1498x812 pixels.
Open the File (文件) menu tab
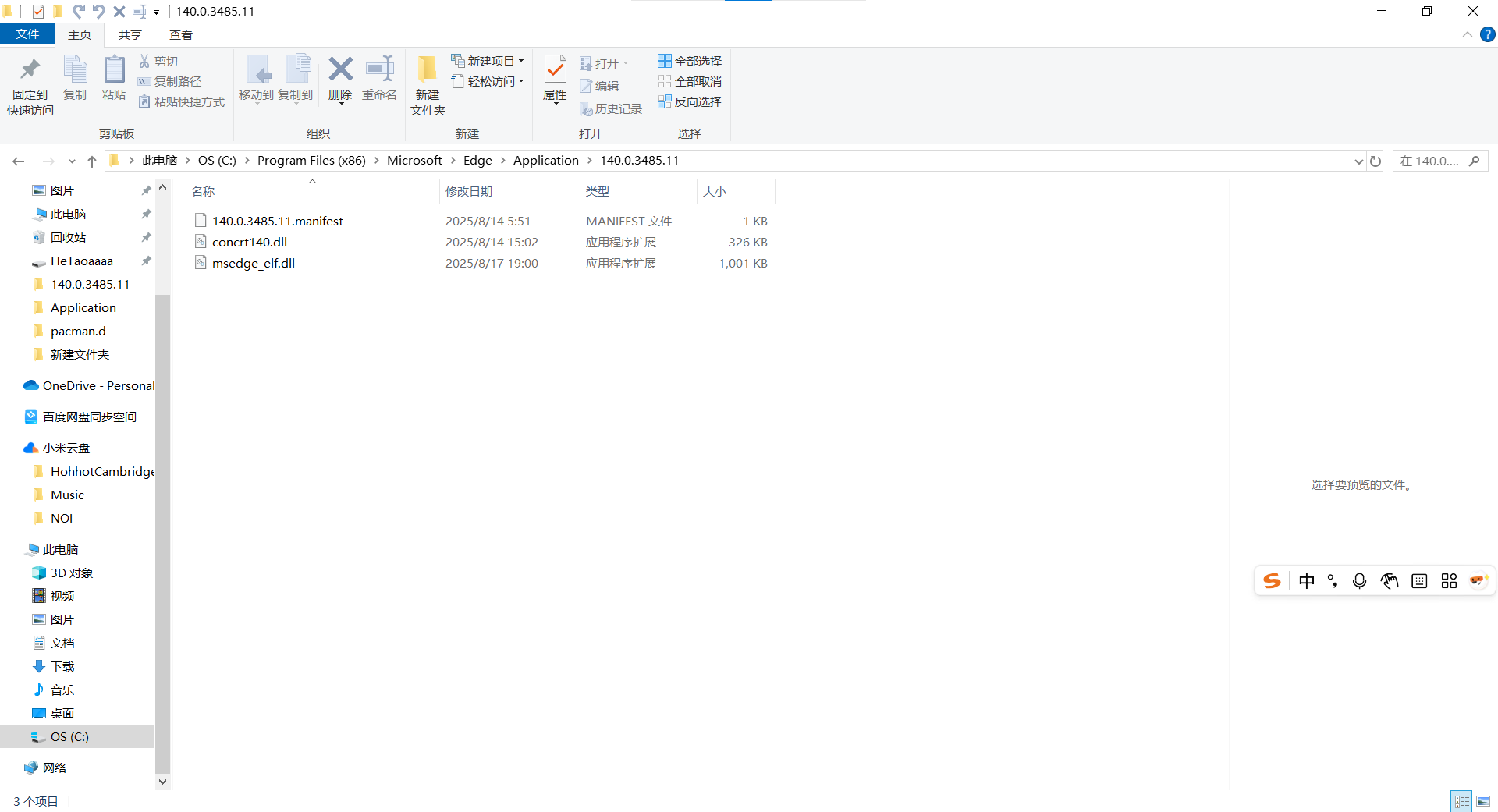[27, 34]
